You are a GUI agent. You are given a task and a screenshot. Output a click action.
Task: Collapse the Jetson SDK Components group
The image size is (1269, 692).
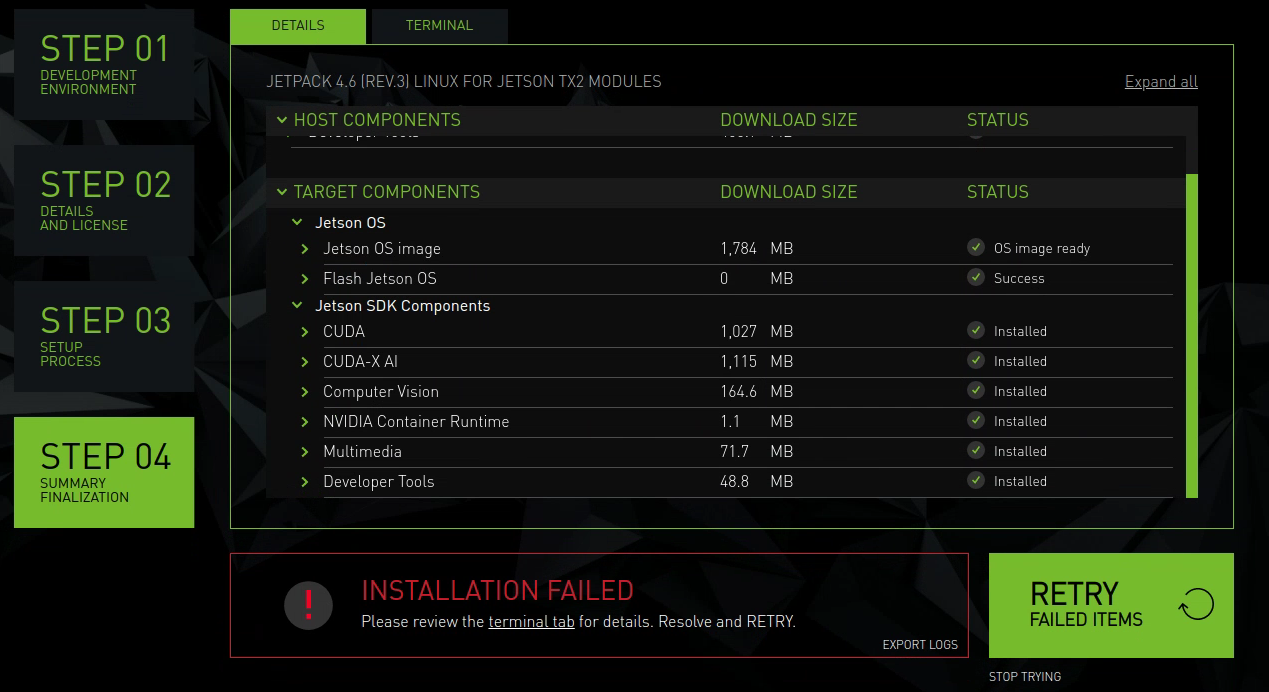coord(297,306)
